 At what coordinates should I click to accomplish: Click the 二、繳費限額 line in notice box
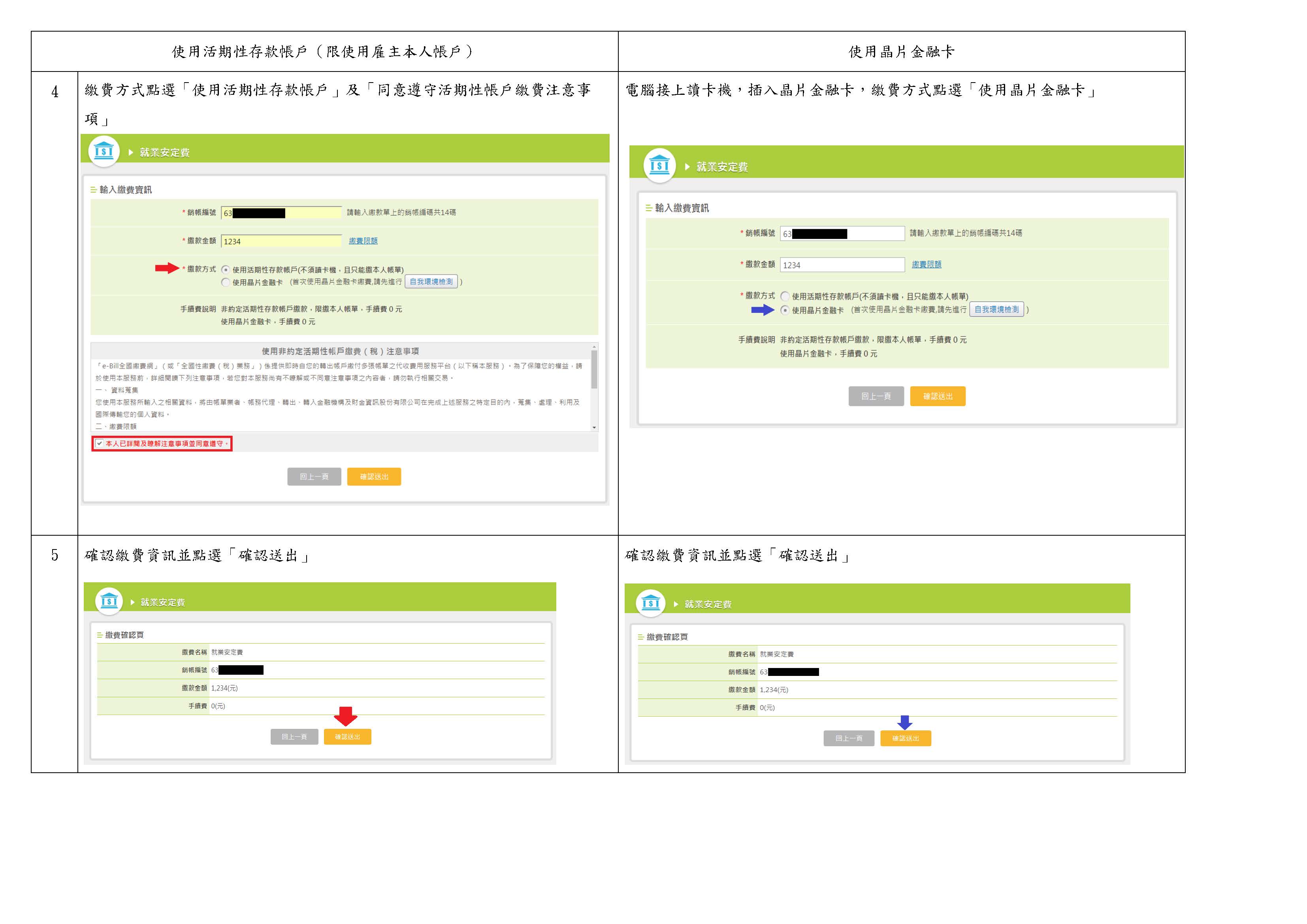[116, 426]
